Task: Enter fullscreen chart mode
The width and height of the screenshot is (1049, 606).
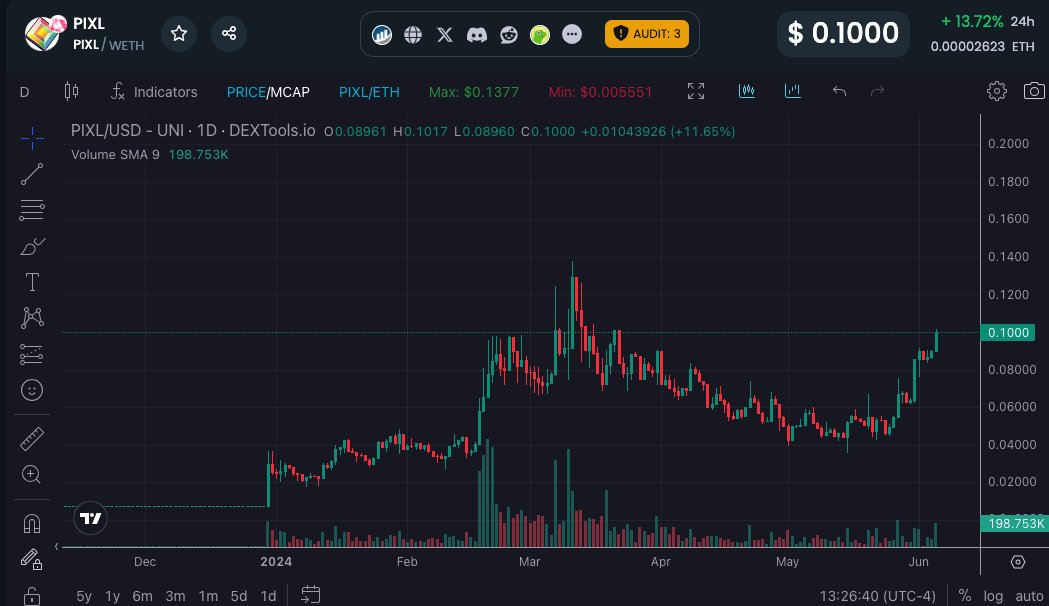Action: click(x=696, y=91)
